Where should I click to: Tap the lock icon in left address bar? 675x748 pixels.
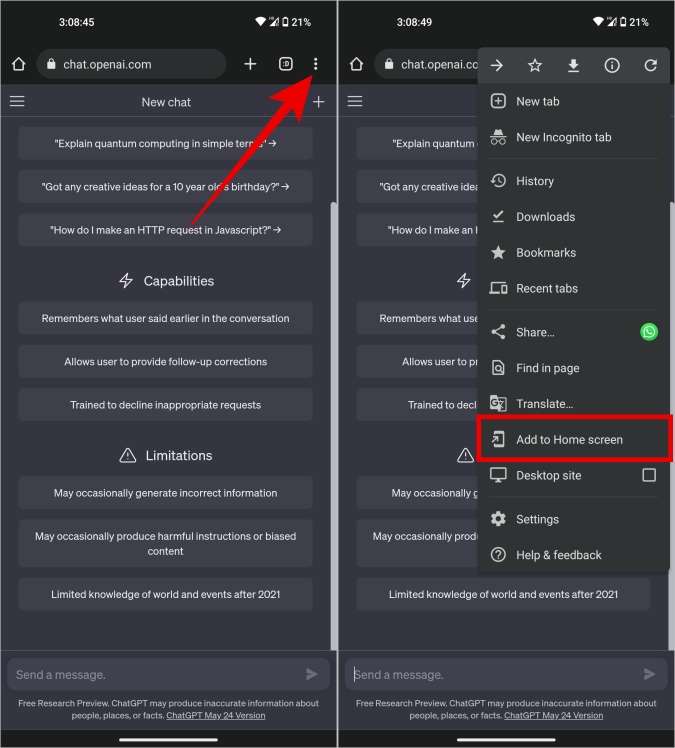(52, 64)
